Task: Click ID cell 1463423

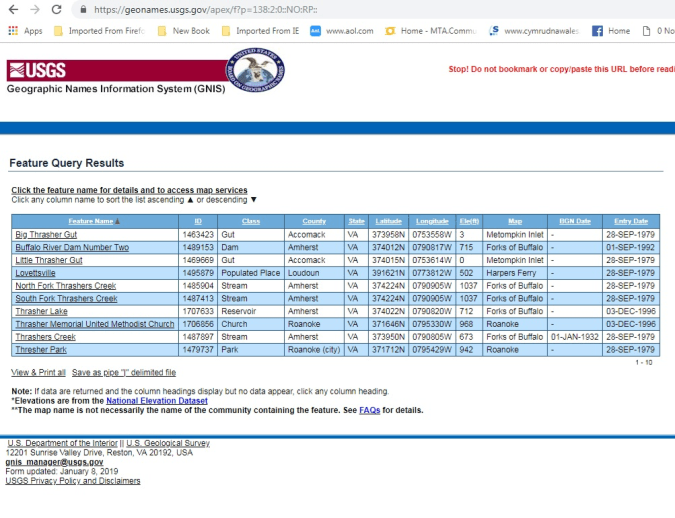Action: click(x=198, y=235)
